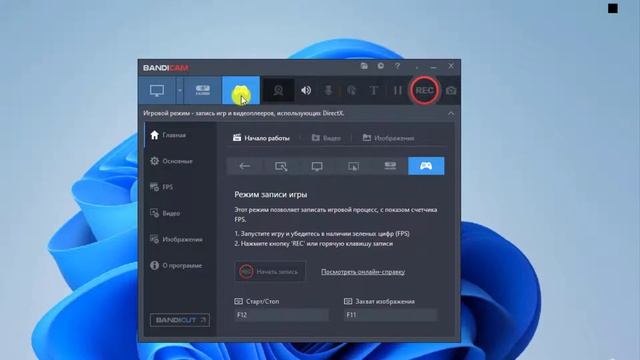Open the screen mode dropdown arrow
640x360 pixels.
180,90
